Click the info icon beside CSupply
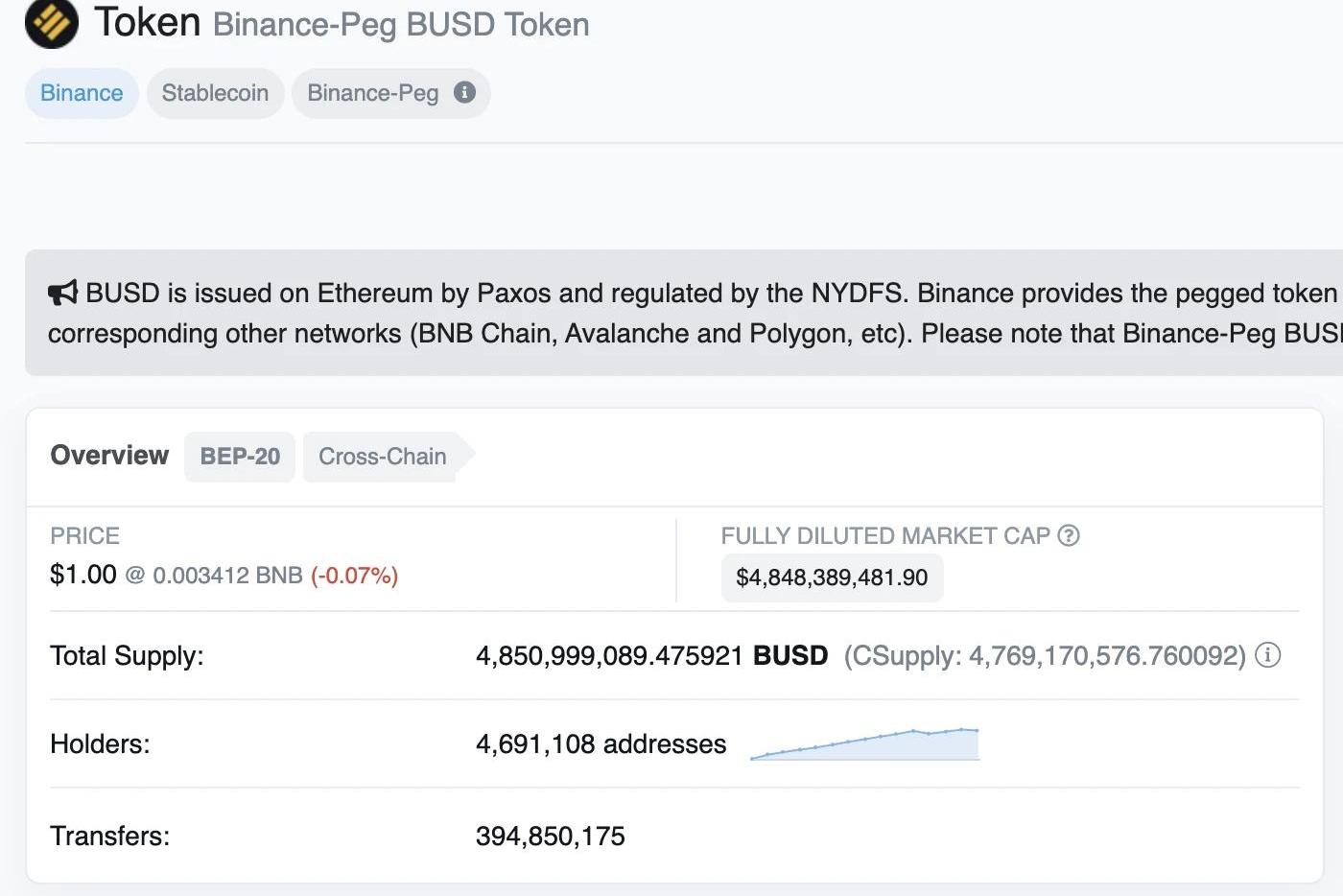Viewport: 1343px width, 896px height. pyautogui.click(x=1268, y=655)
